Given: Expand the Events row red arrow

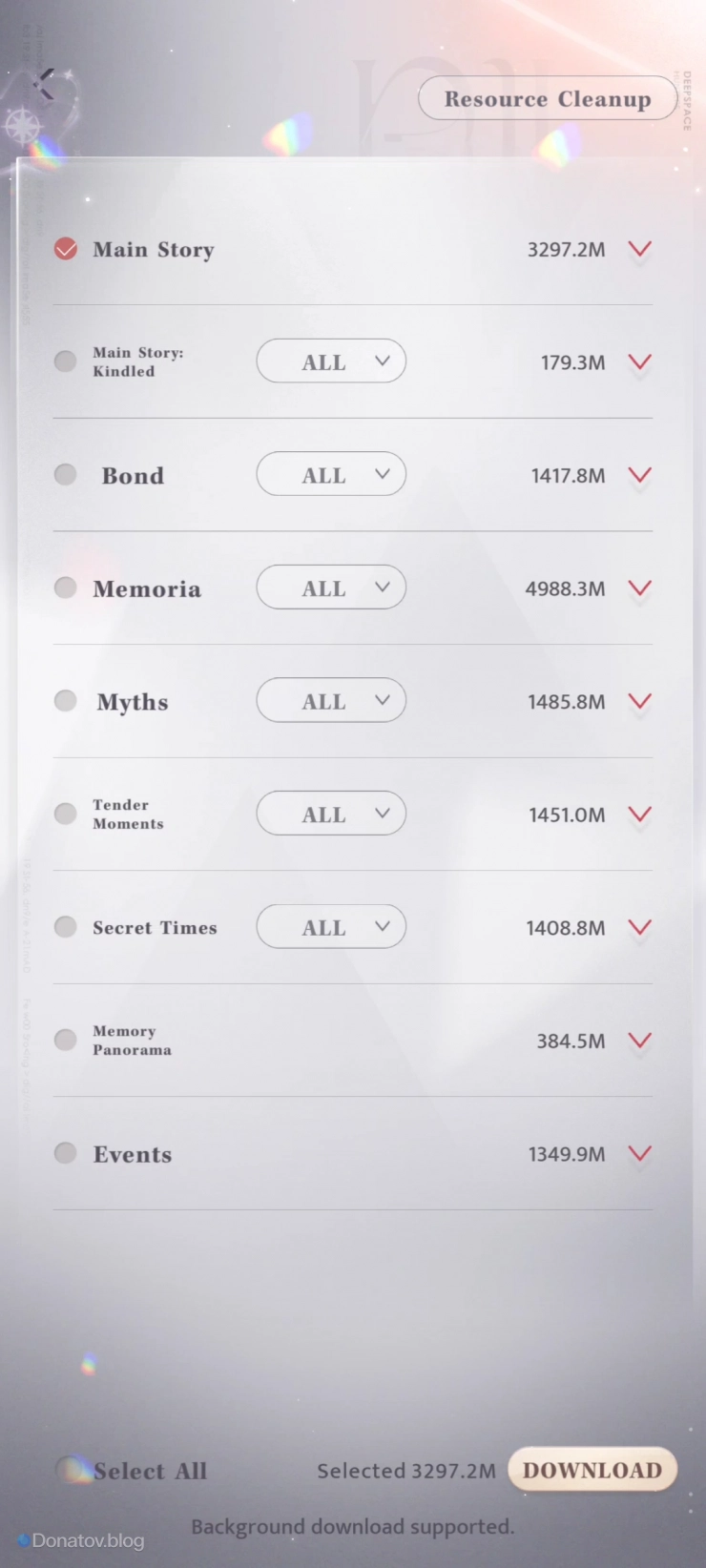Looking at the screenshot, I should [640, 1154].
